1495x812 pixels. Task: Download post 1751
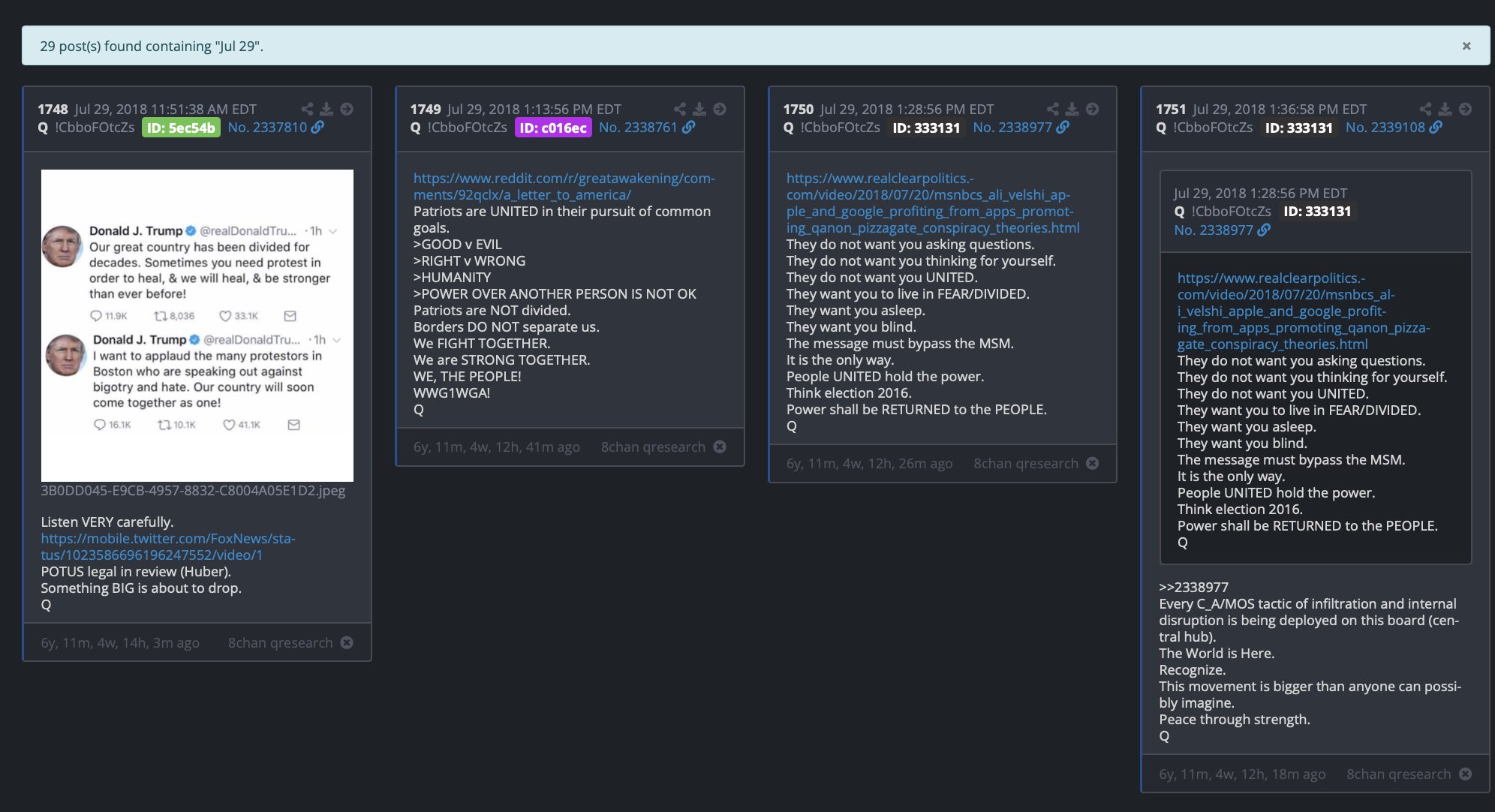click(x=1445, y=109)
